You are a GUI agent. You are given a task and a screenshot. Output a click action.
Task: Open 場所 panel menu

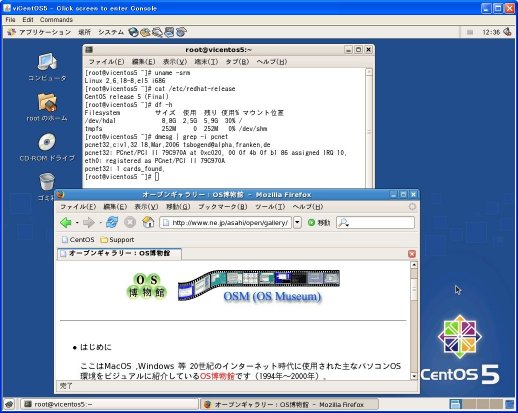click(84, 32)
